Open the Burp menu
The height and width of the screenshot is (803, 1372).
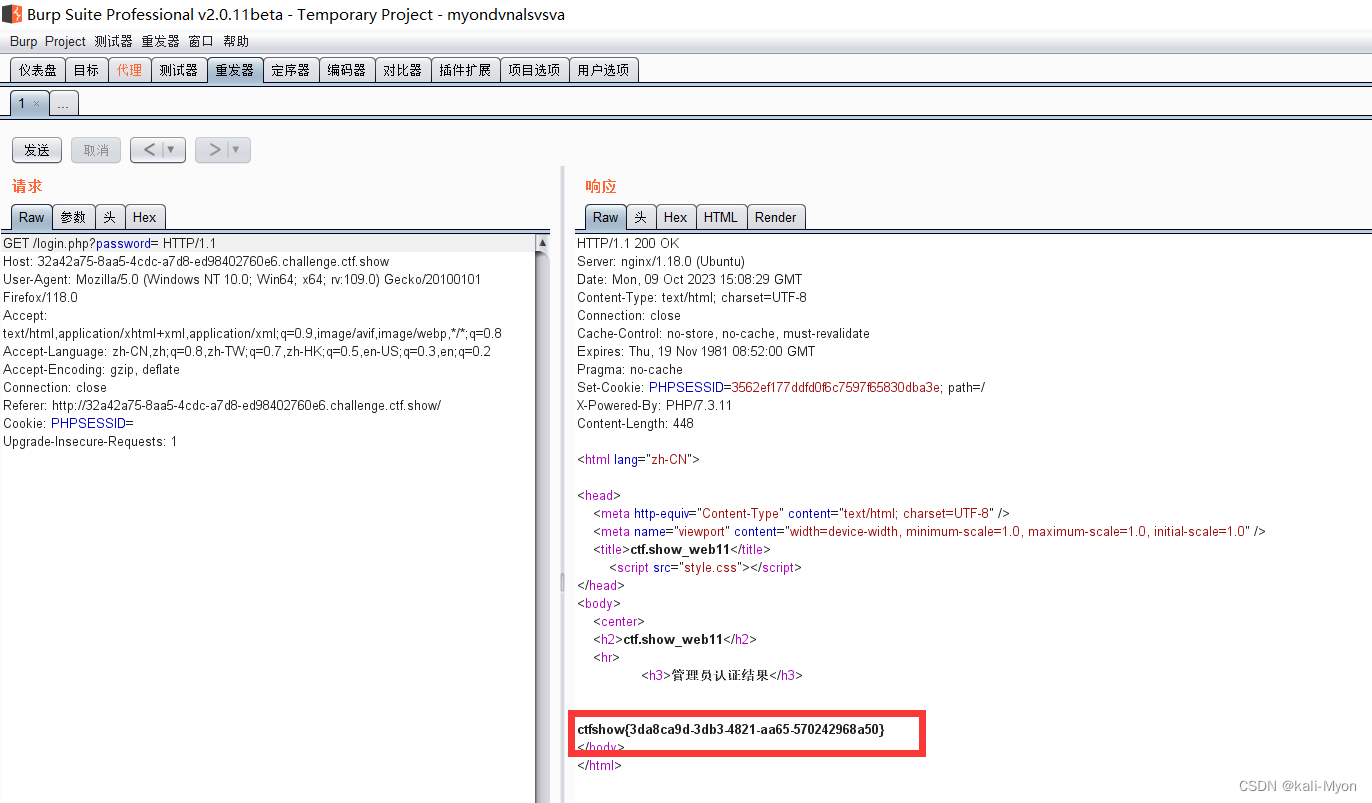[x=23, y=41]
